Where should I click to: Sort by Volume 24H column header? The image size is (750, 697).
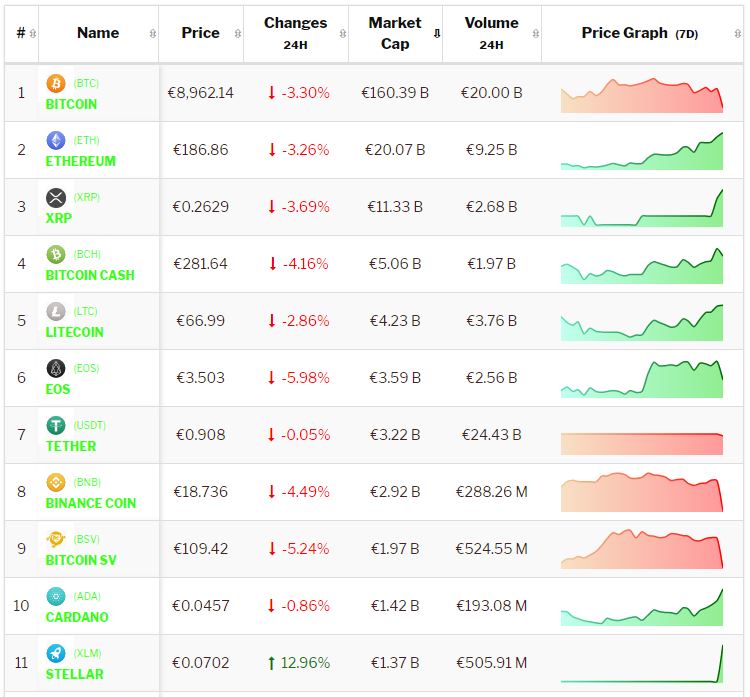tap(491, 33)
